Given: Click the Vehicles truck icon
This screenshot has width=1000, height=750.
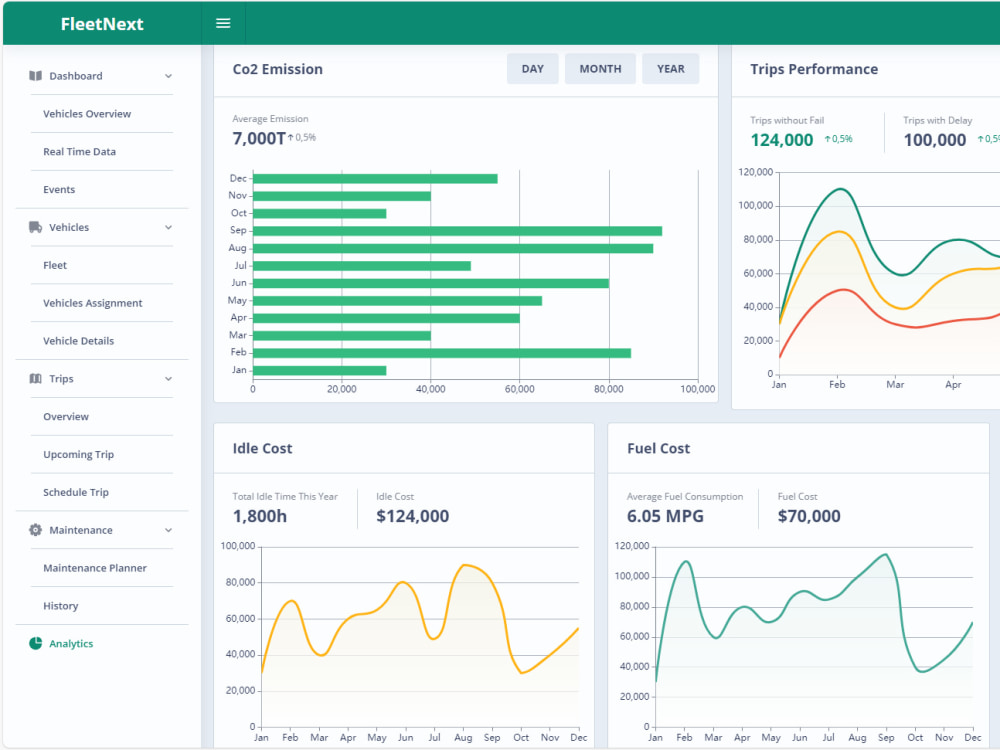Looking at the screenshot, I should point(36,227).
